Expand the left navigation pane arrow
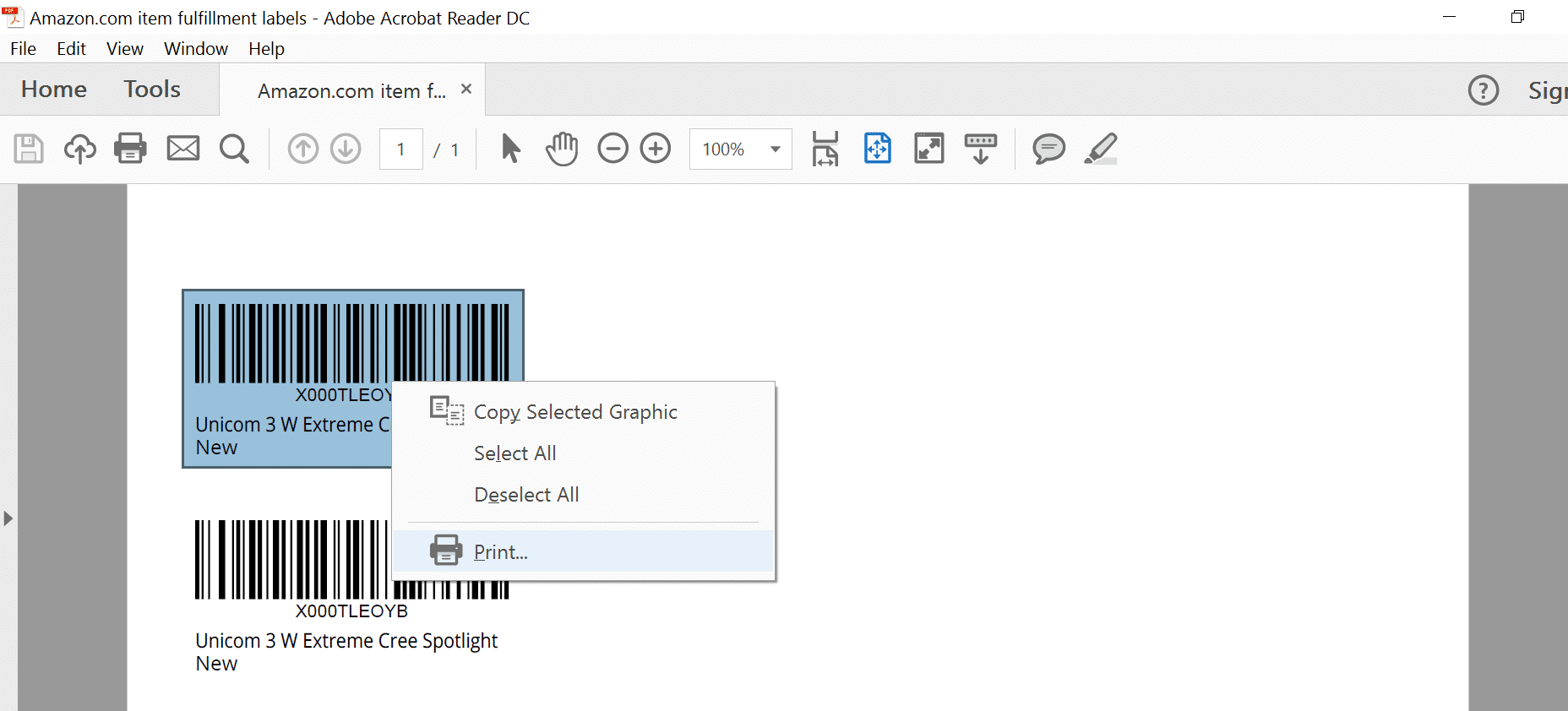1568x711 pixels. 8,518
